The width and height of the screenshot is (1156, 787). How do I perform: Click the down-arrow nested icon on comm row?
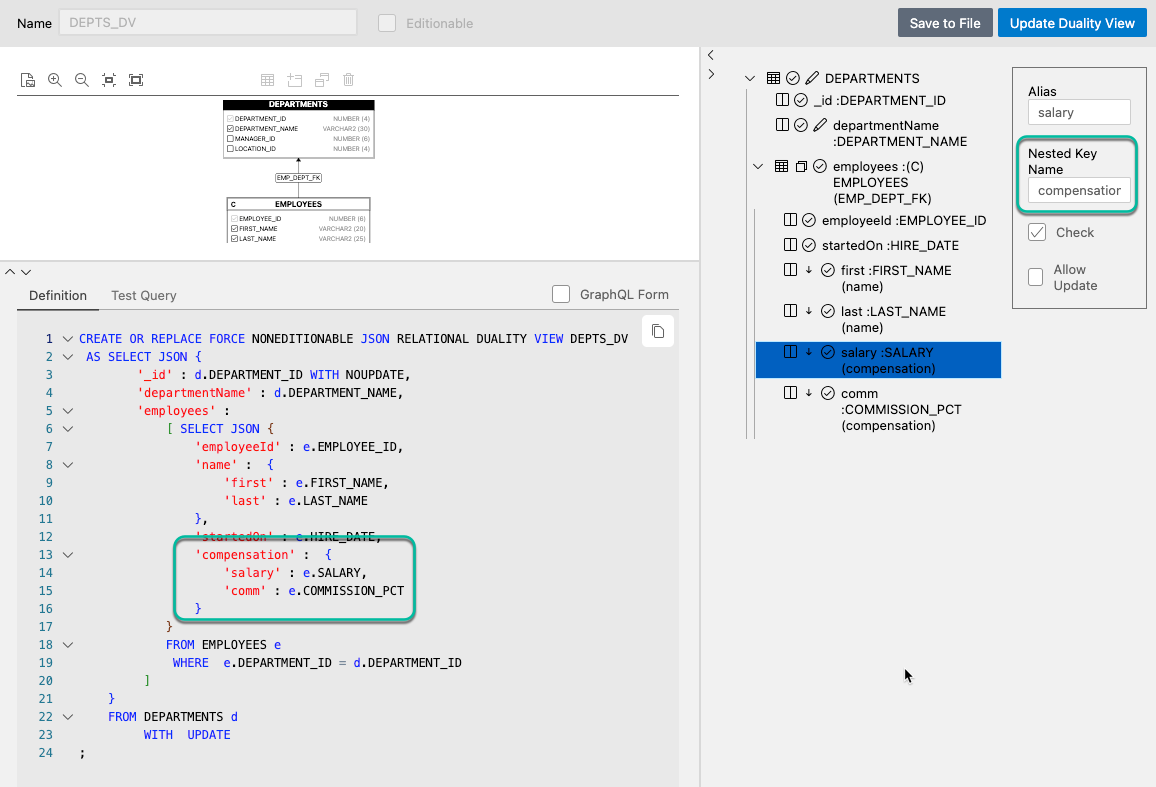coord(809,393)
